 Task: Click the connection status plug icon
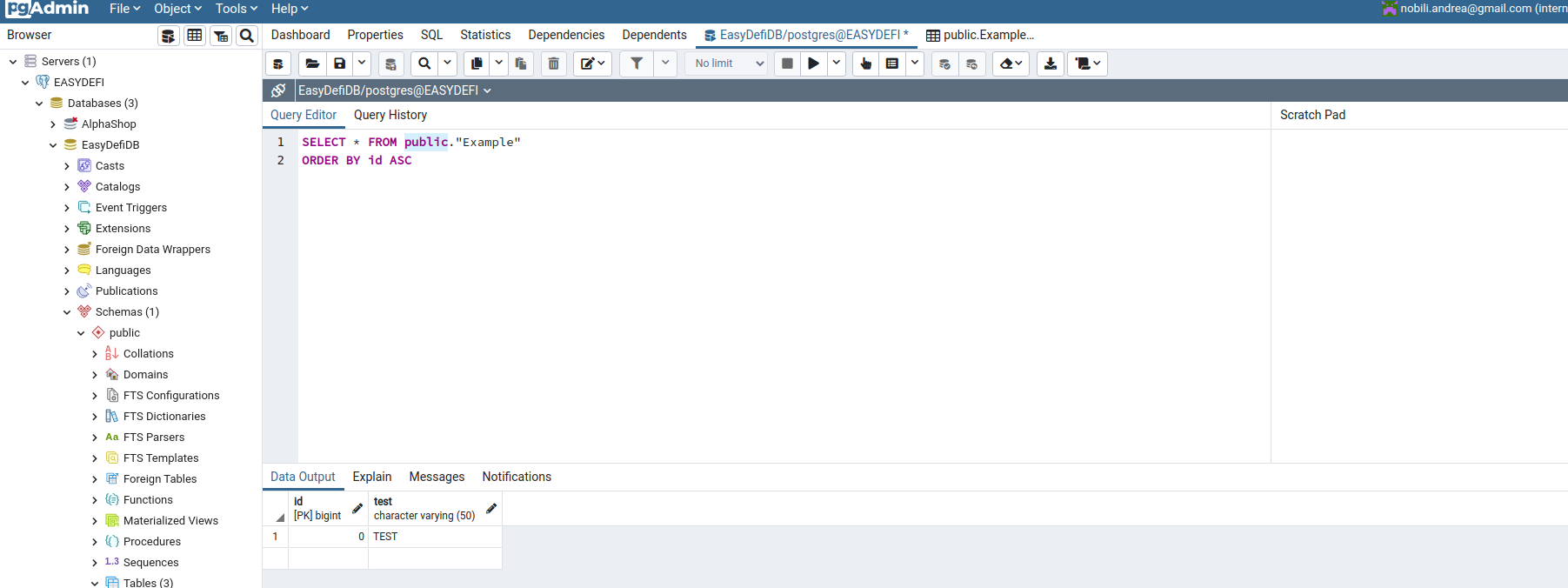[278, 90]
